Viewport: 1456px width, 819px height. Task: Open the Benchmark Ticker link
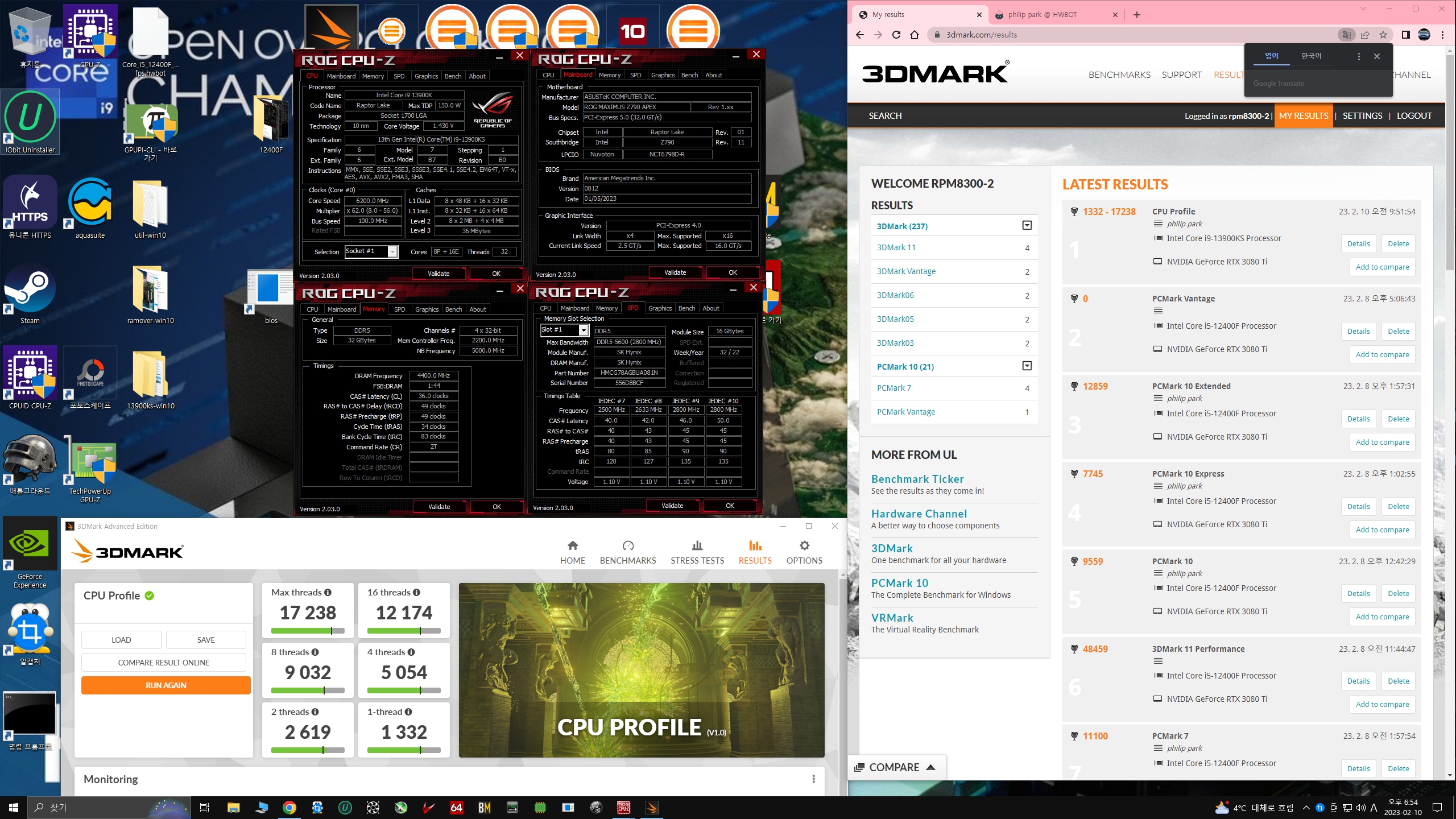[917, 479]
